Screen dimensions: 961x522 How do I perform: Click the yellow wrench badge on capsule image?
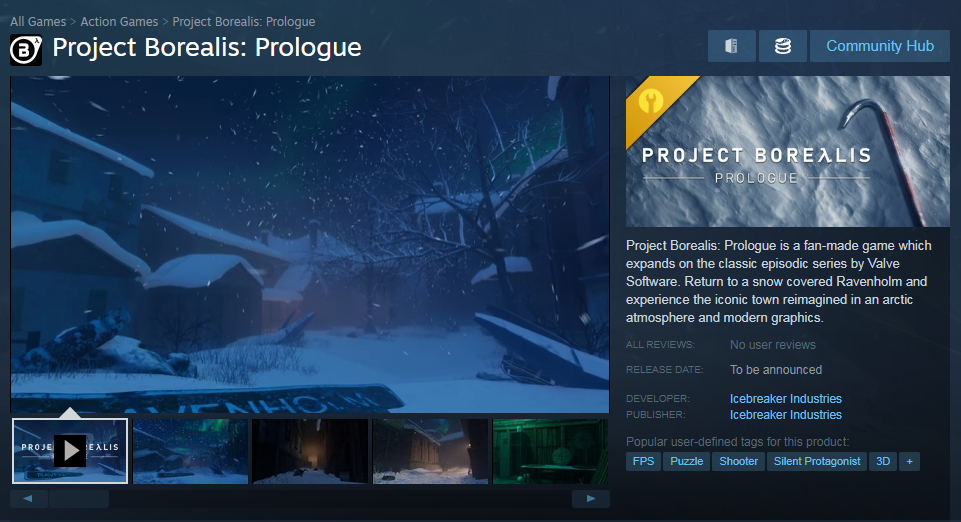(x=651, y=101)
